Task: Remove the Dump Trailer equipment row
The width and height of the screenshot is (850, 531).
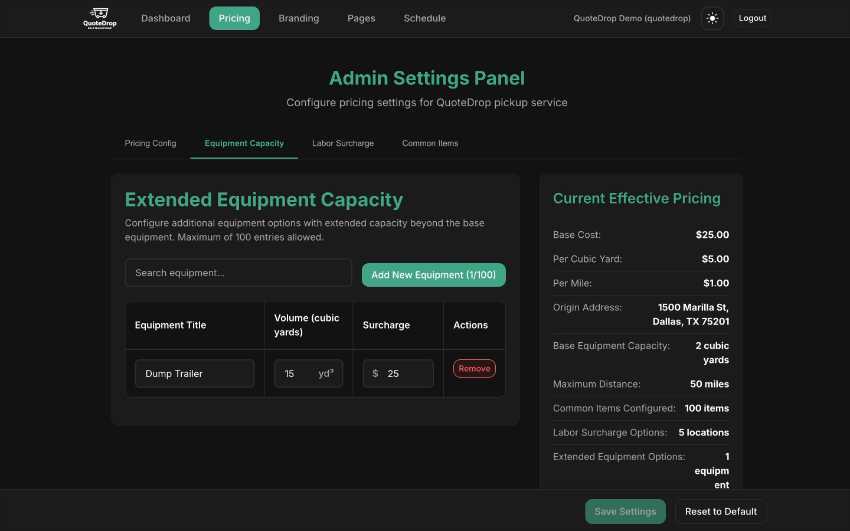Action: click(x=474, y=368)
